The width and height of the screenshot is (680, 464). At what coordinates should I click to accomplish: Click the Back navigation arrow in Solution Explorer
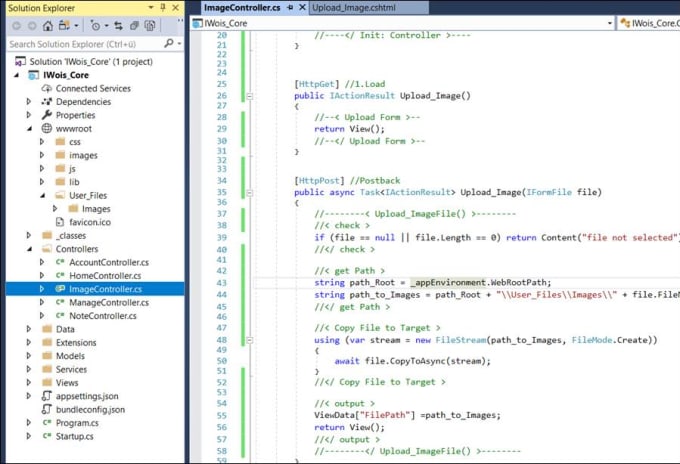[x=16, y=26]
